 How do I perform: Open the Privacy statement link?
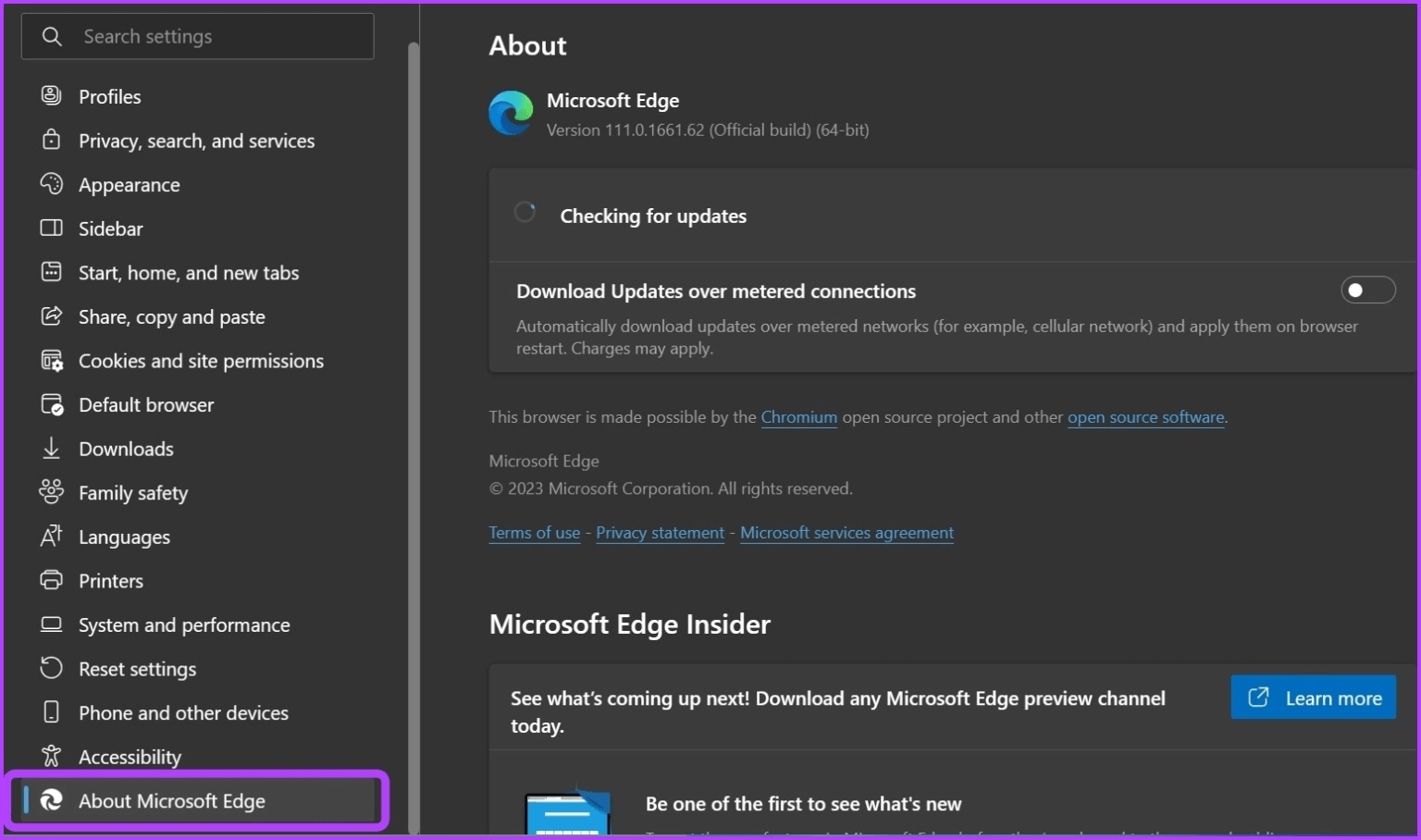(660, 533)
